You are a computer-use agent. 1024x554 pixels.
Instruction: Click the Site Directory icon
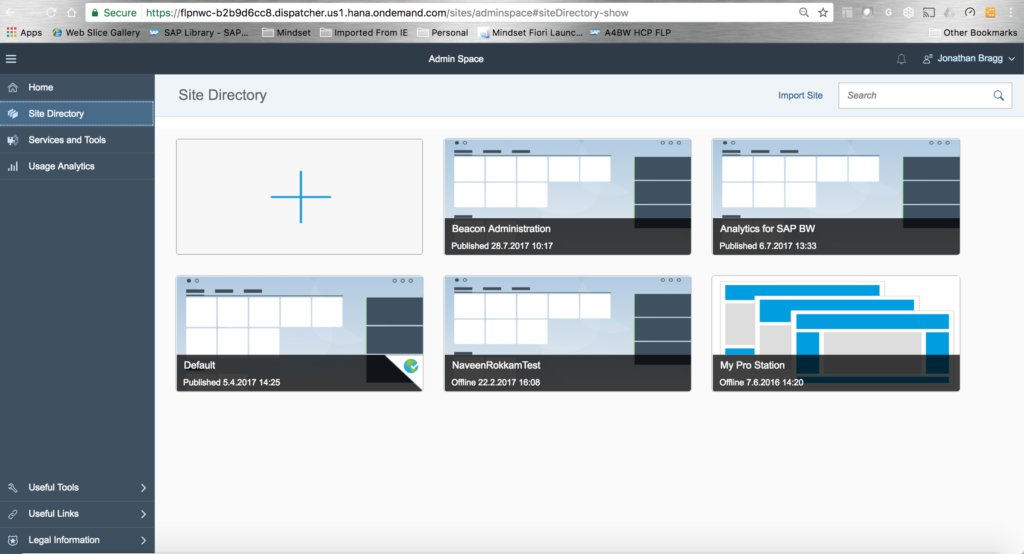(12, 114)
